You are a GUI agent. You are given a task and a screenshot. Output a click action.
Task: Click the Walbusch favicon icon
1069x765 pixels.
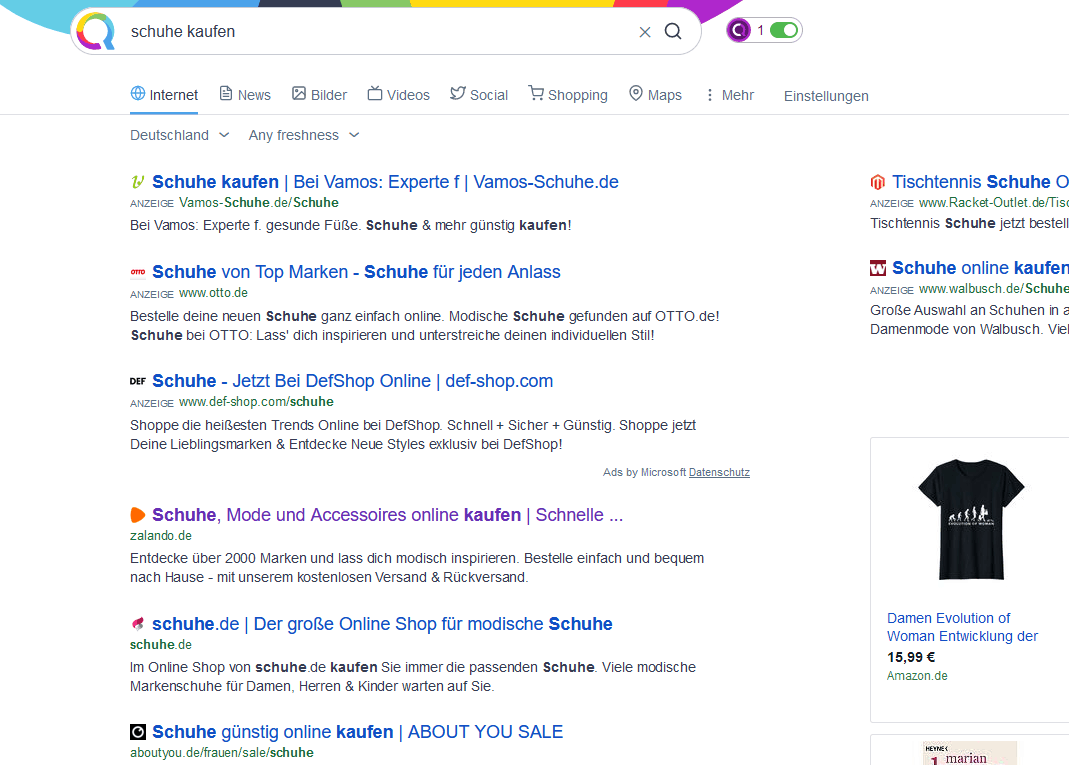[878, 268]
